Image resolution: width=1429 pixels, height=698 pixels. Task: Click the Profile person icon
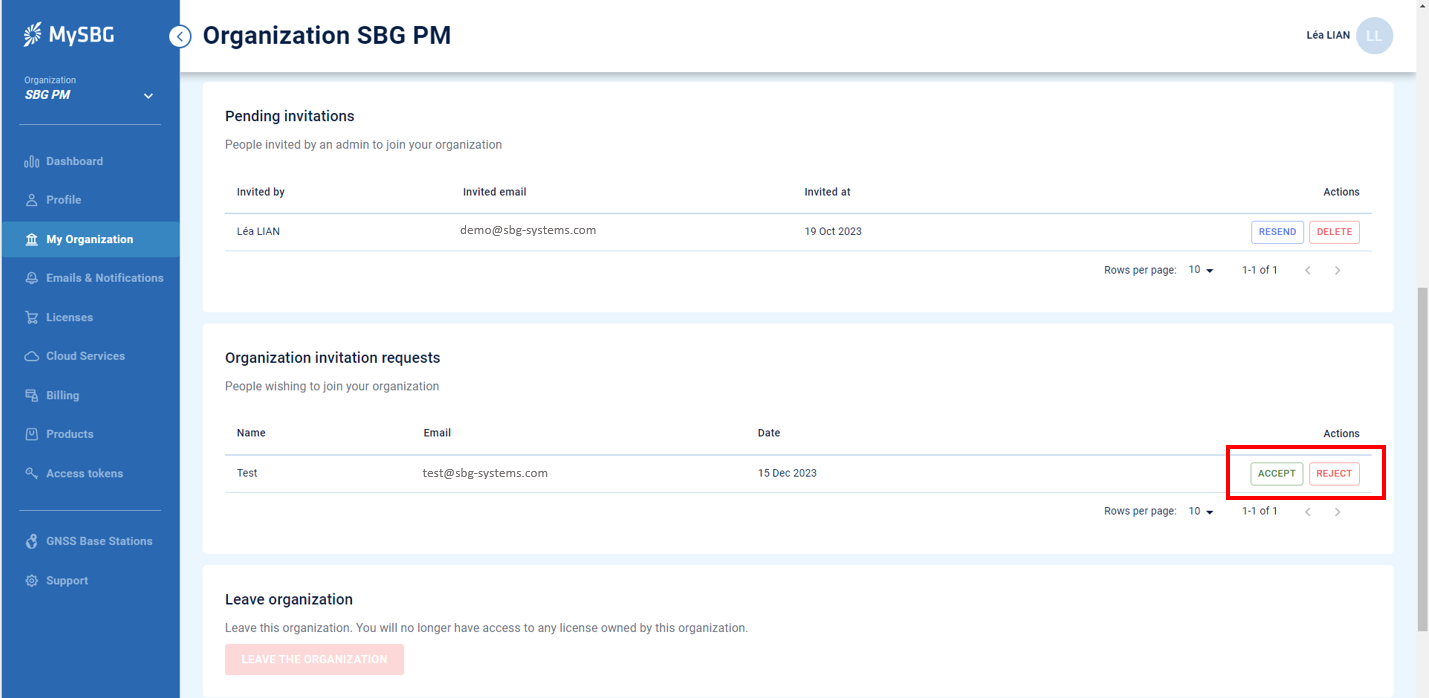(x=31, y=200)
